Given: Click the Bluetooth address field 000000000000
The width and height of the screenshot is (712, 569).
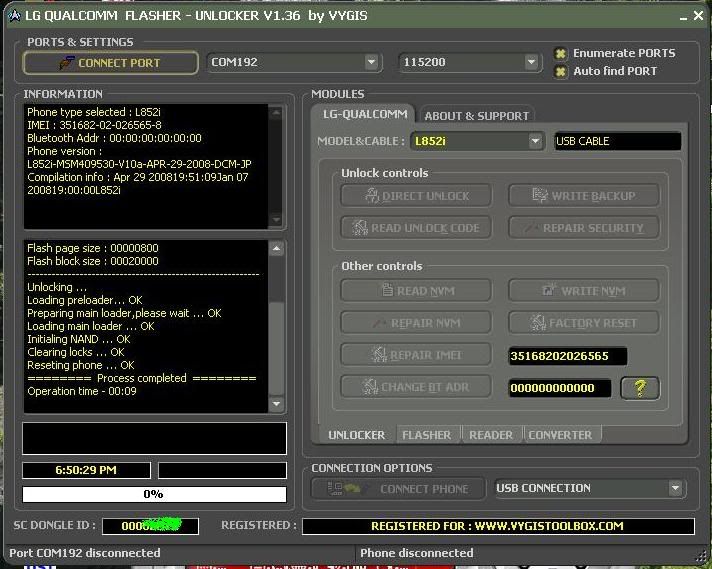Looking at the screenshot, I should tap(559, 388).
